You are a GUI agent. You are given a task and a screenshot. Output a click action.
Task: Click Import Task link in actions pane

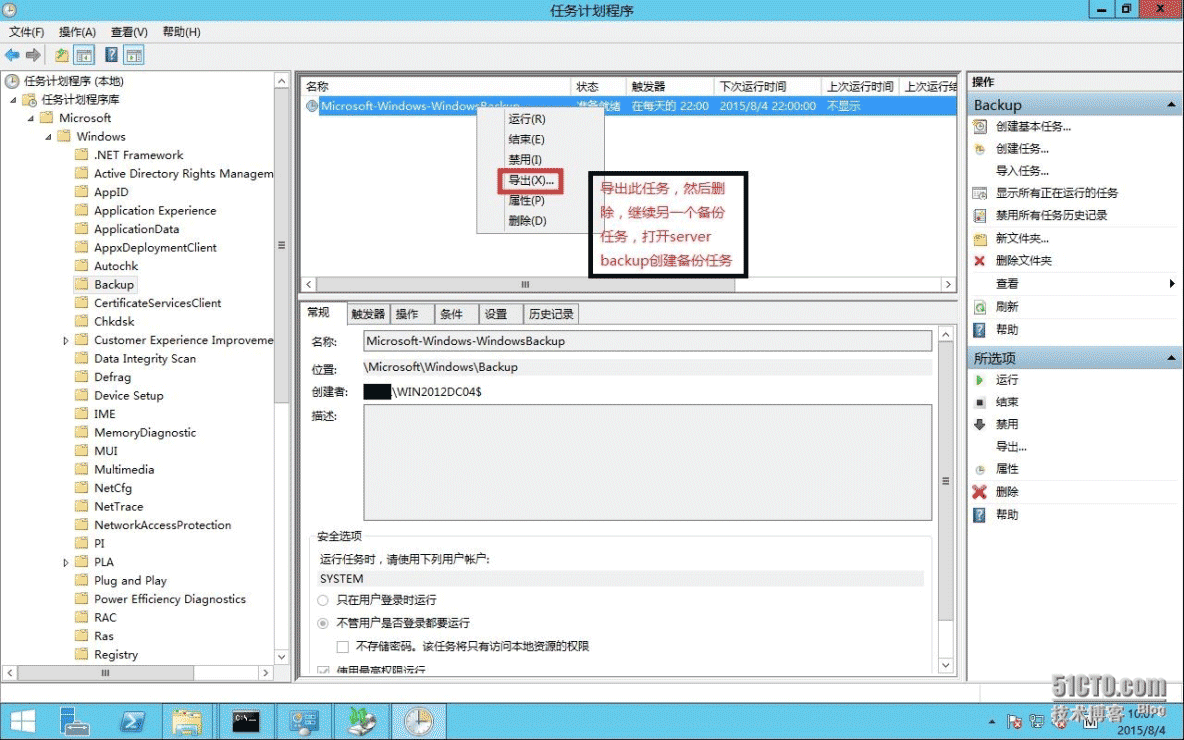click(1022, 171)
